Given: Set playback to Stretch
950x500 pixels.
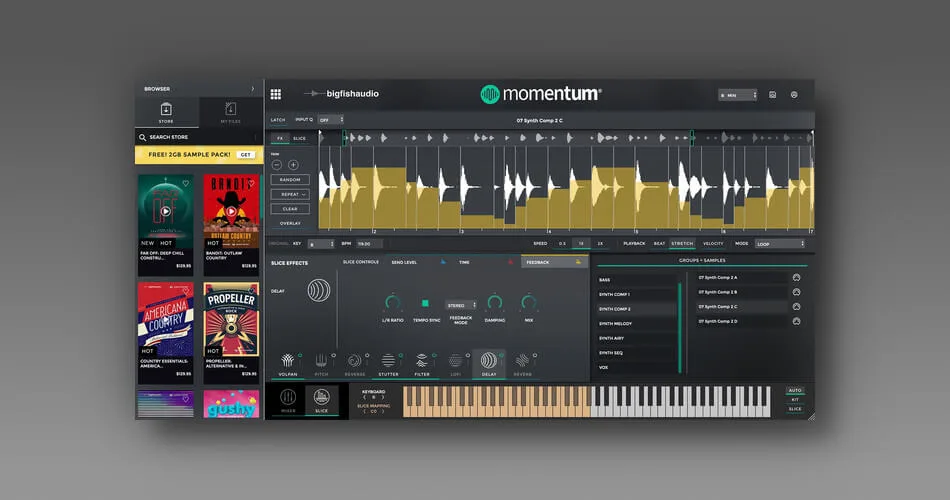Looking at the screenshot, I should tap(682, 244).
